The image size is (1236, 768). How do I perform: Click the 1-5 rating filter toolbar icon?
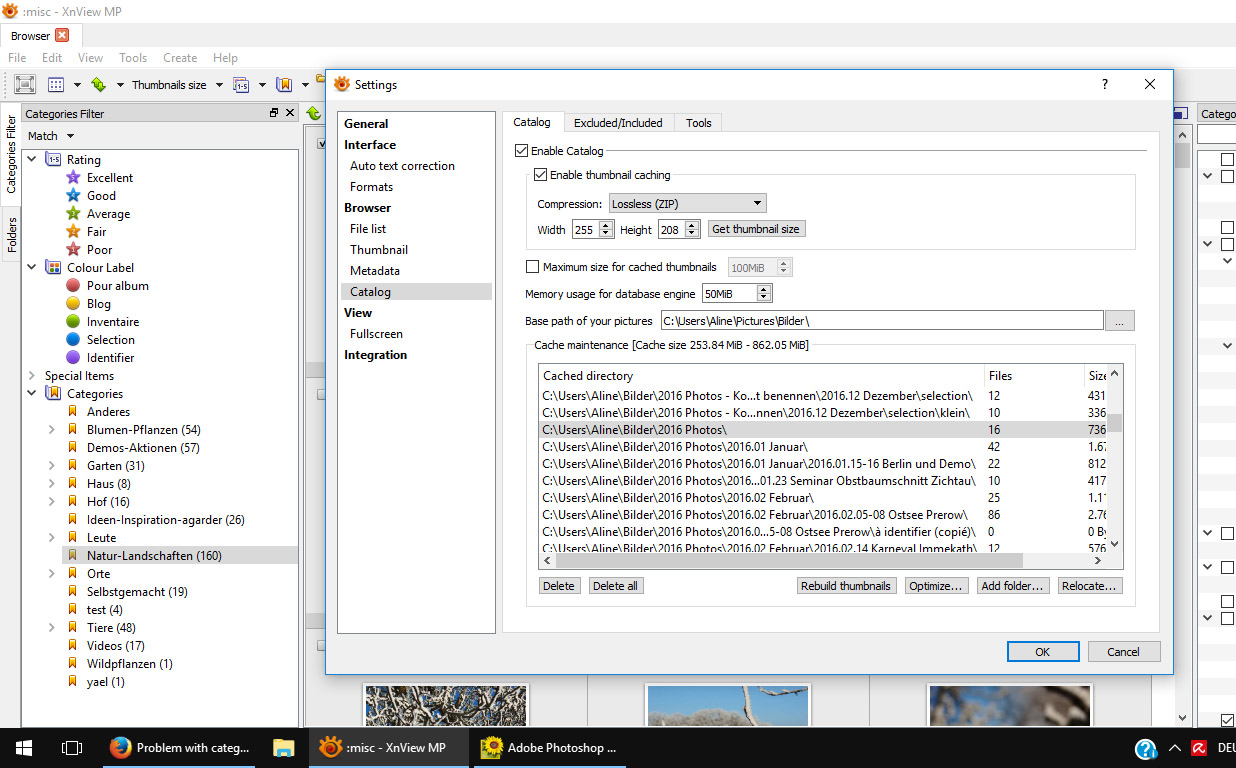241,85
